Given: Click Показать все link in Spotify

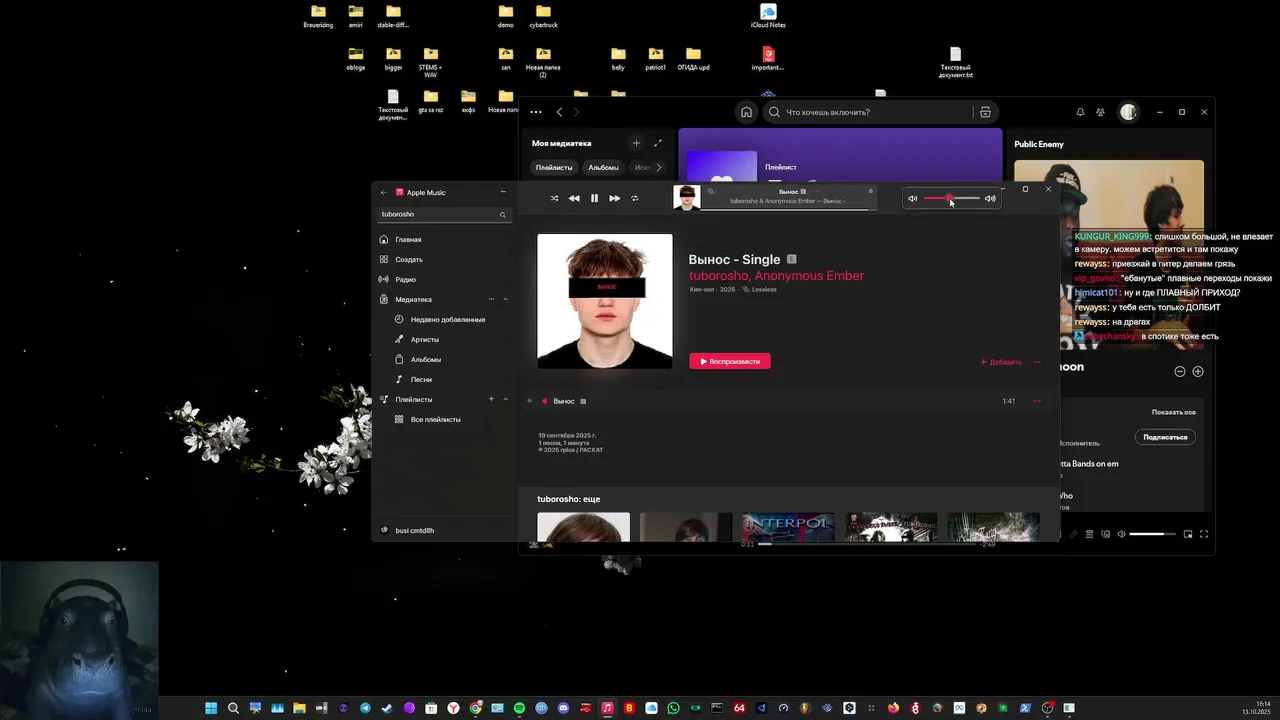Looking at the screenshot, I should point(1173,412).
